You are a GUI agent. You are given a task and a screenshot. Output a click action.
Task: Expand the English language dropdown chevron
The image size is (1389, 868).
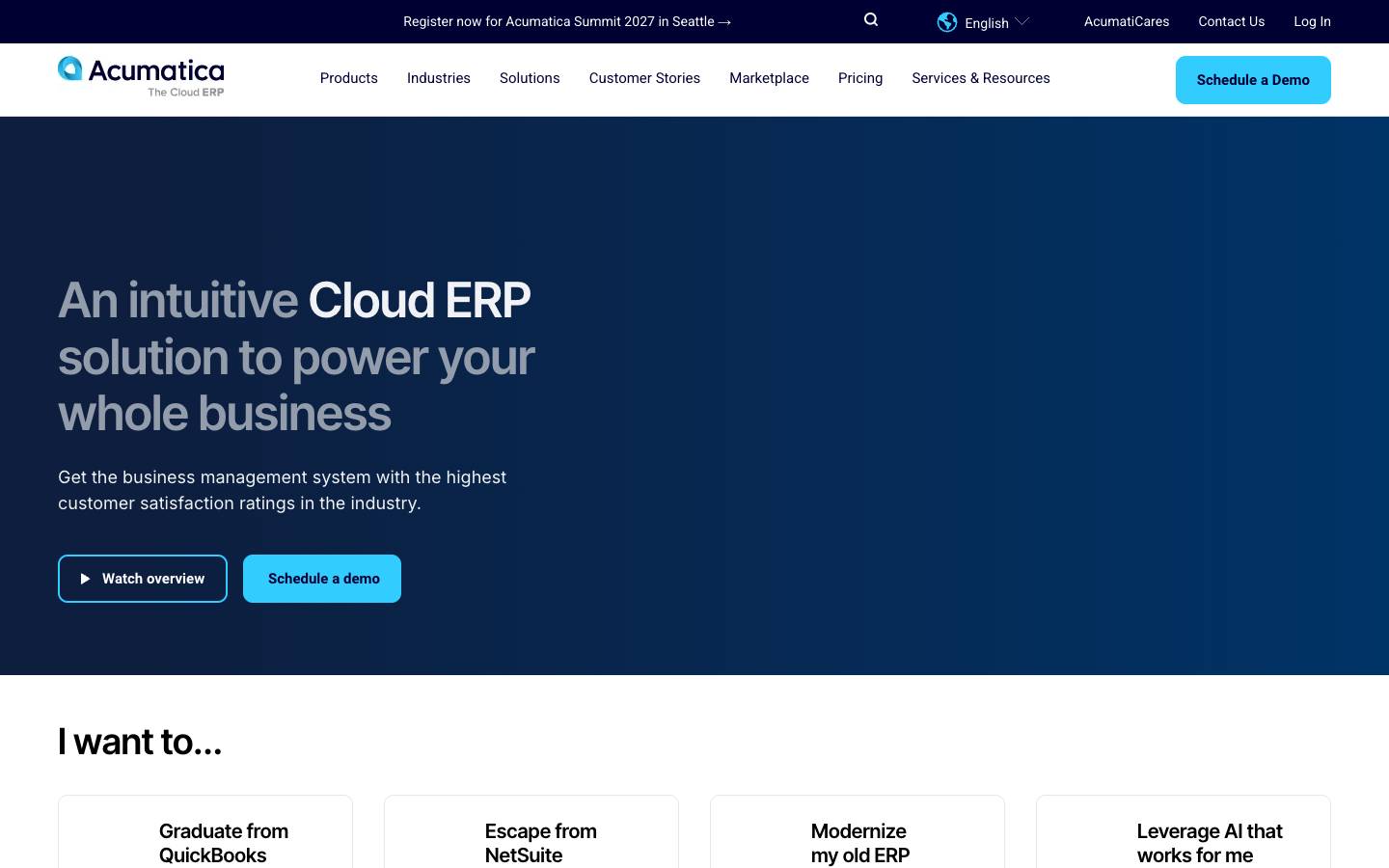click(x=1022, y=21)
